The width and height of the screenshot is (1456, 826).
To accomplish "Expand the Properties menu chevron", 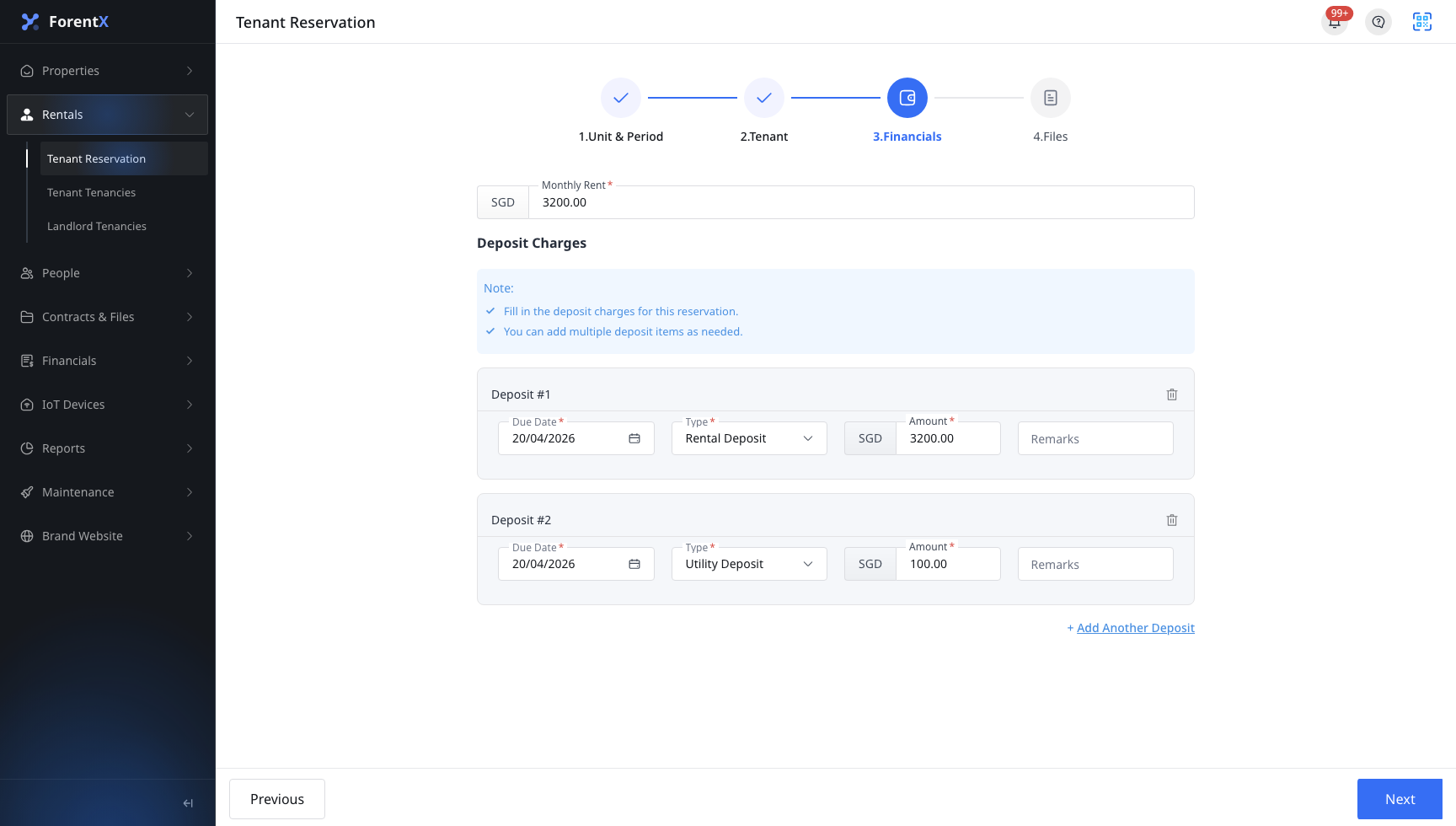I will (190, 71).
